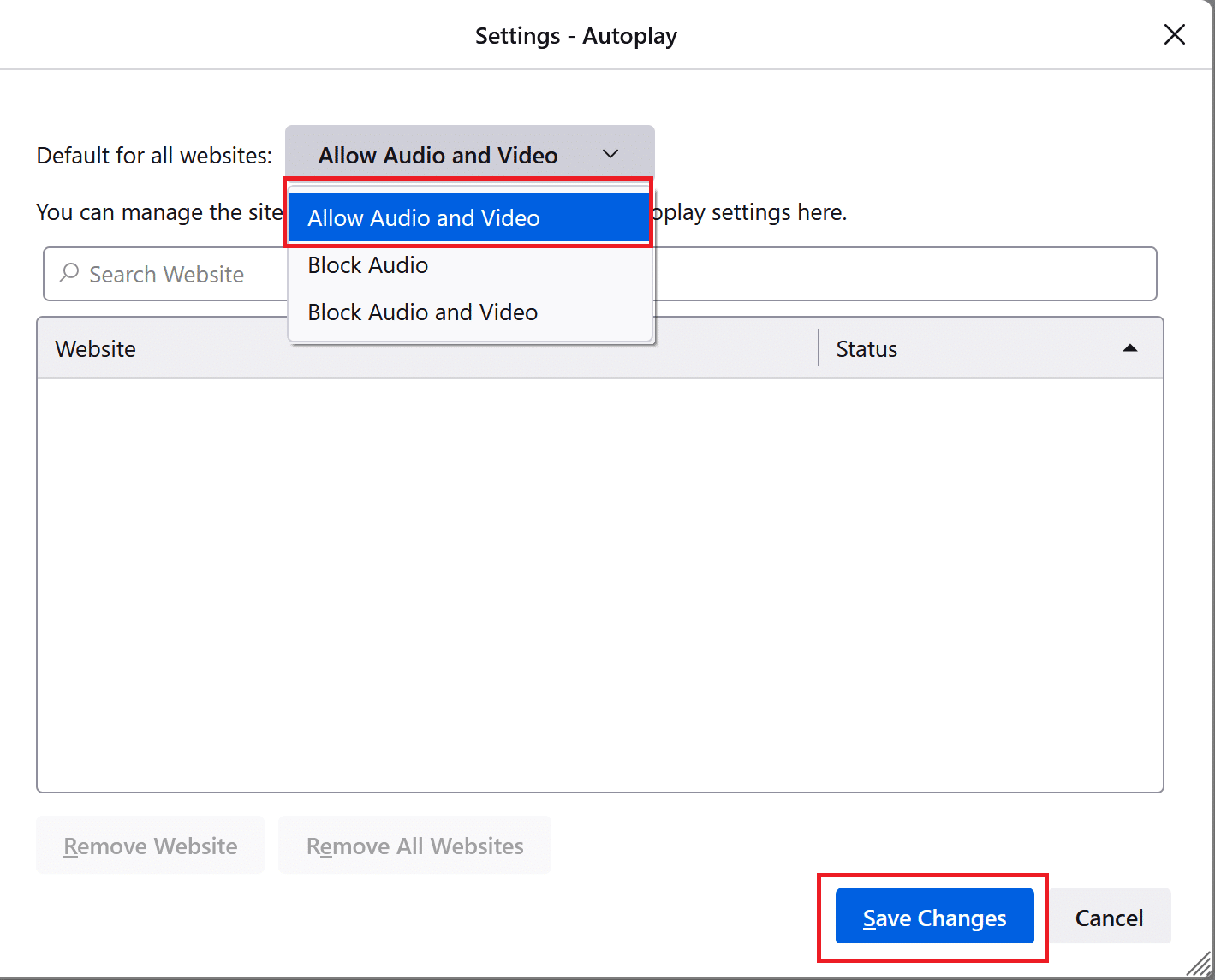Viewport: 1215px width, 980px height.
Task: Click the dropdown chevron on default websites selector
Action: pyautogui.click(x=610, y=154)
